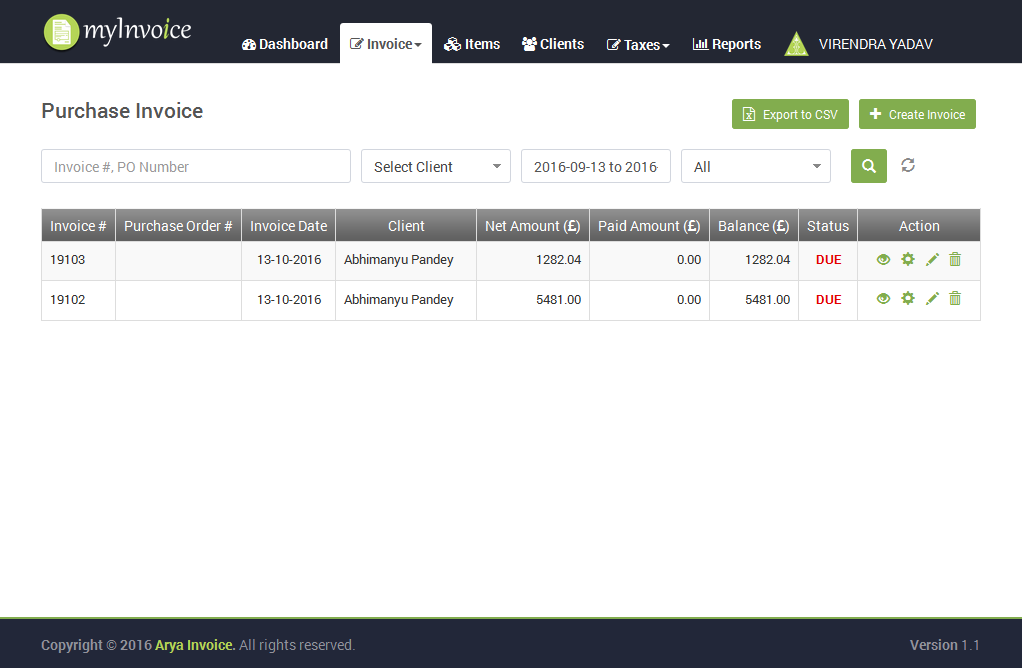Delete invoice 19103 using trash icon
The image size is (1022, 668).
(955, 260)
